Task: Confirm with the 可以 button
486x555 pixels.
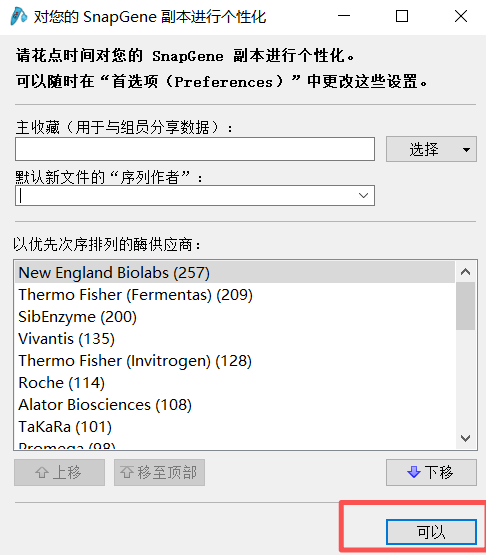Action: (431, 532)
